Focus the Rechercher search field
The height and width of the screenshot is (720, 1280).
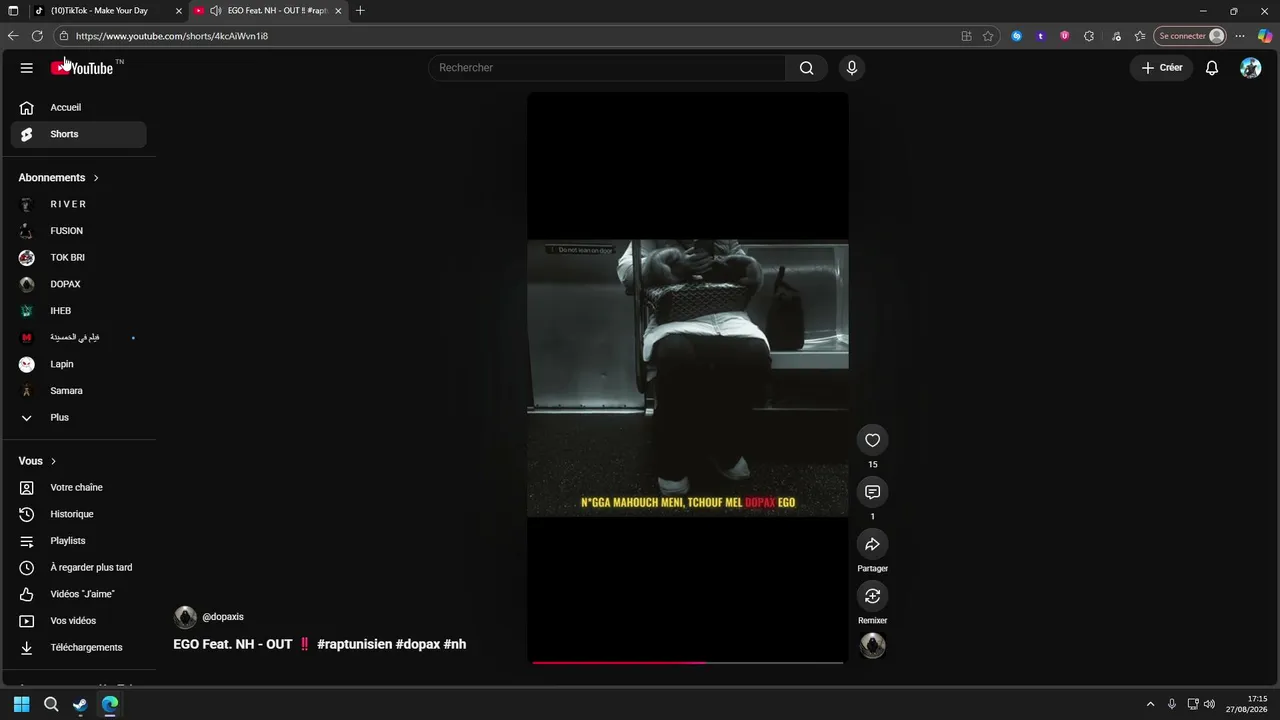pyautogui.click(x=607, y=68)
